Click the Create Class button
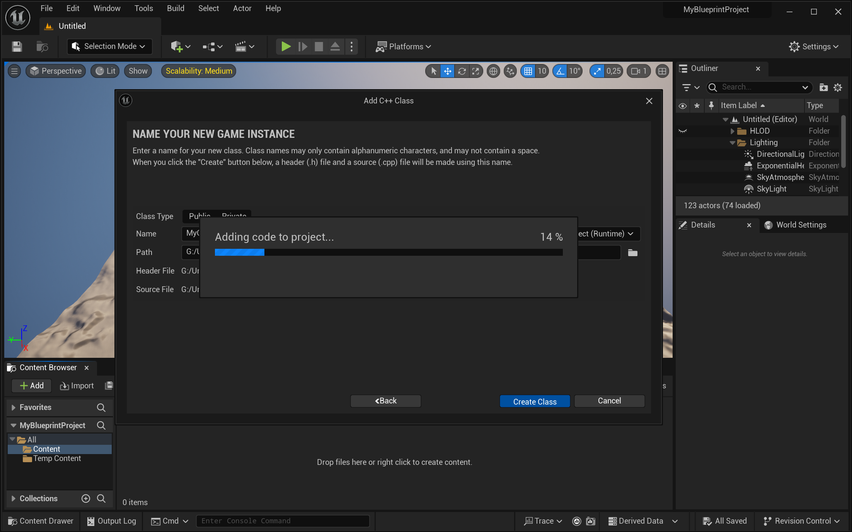Image resolution: width=852 pixels, height=532 pixels. [535, 402]
